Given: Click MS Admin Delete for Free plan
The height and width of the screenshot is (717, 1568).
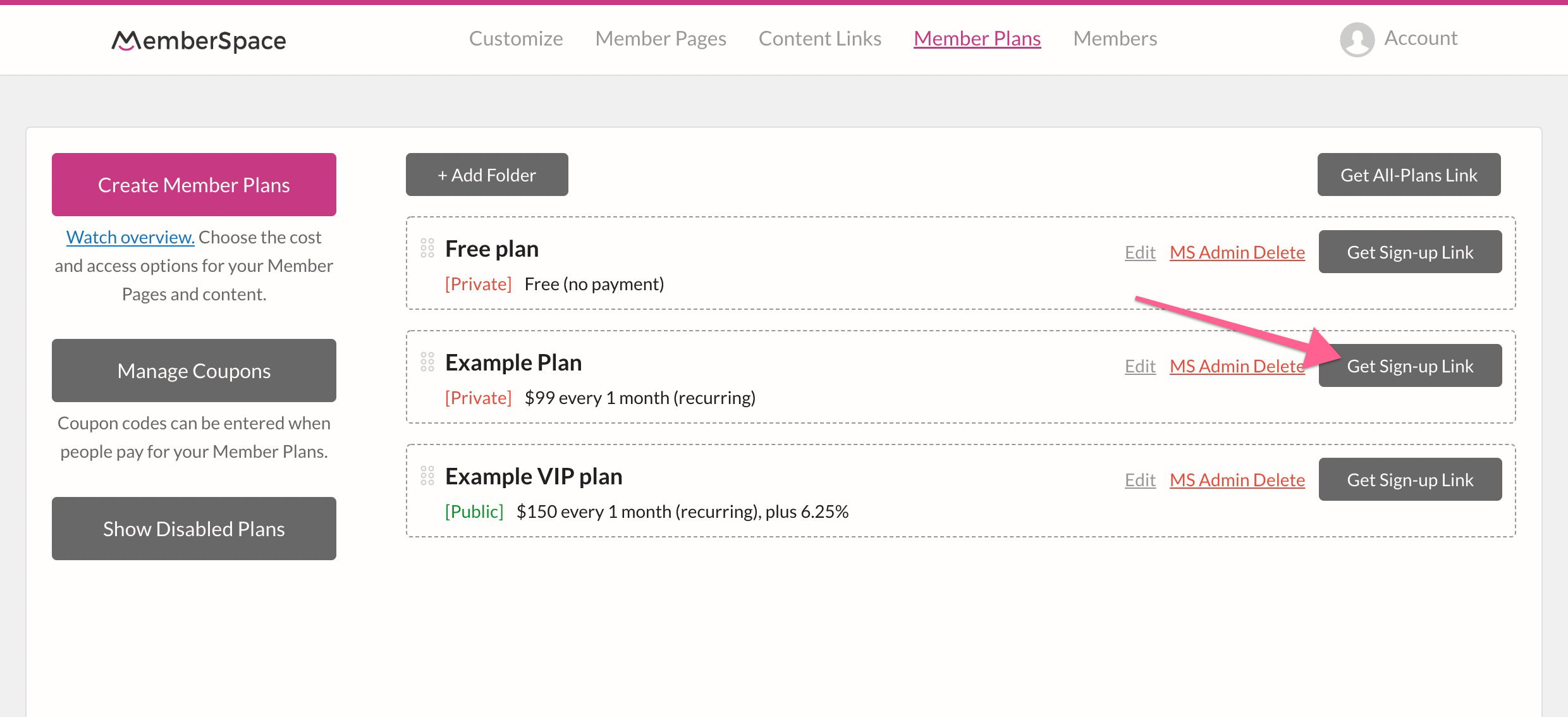Looking at the screenshot, I should tap(1237, 252).
